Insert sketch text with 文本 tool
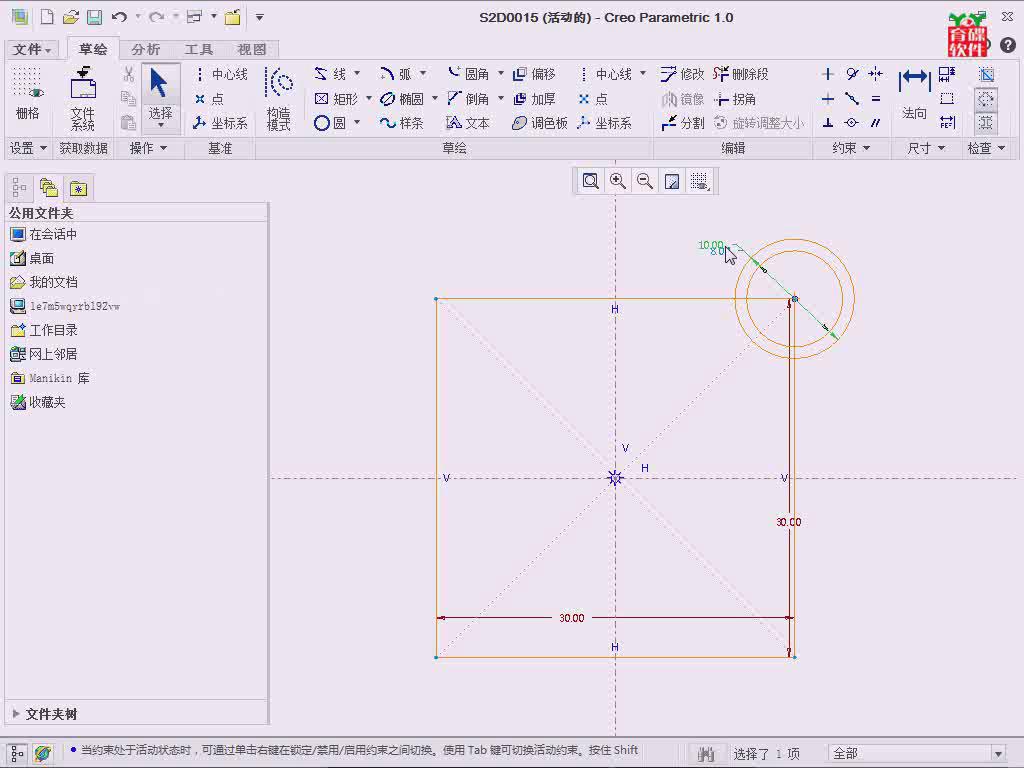1024x768 pixels. (468, 123)
